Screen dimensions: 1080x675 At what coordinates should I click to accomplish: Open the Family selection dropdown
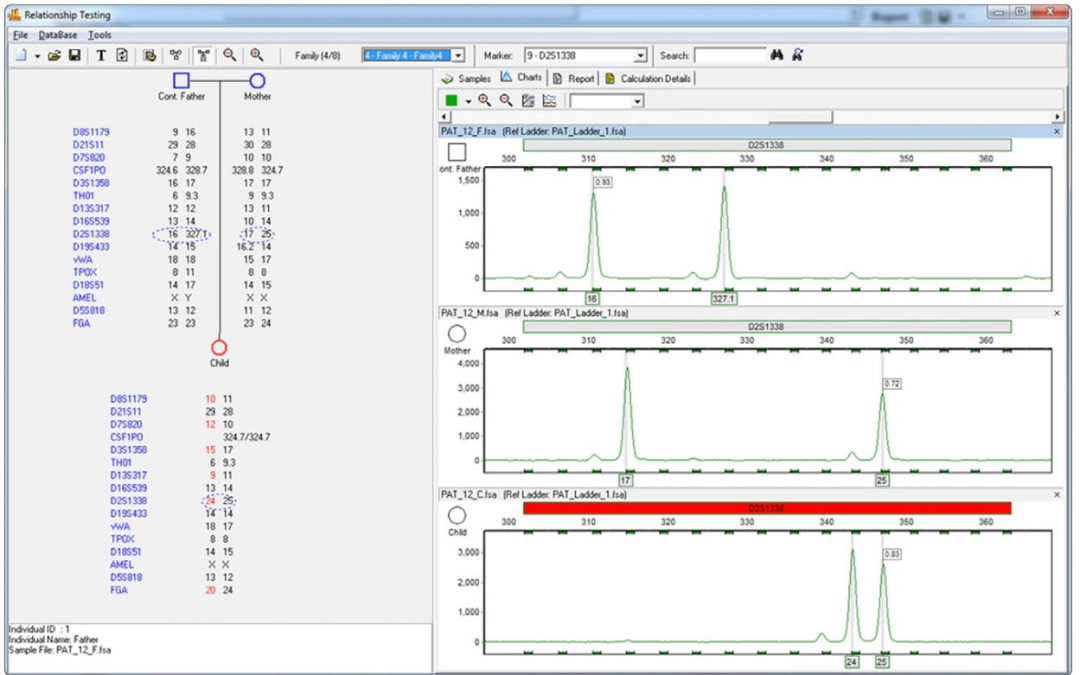[x=459, y=56]
